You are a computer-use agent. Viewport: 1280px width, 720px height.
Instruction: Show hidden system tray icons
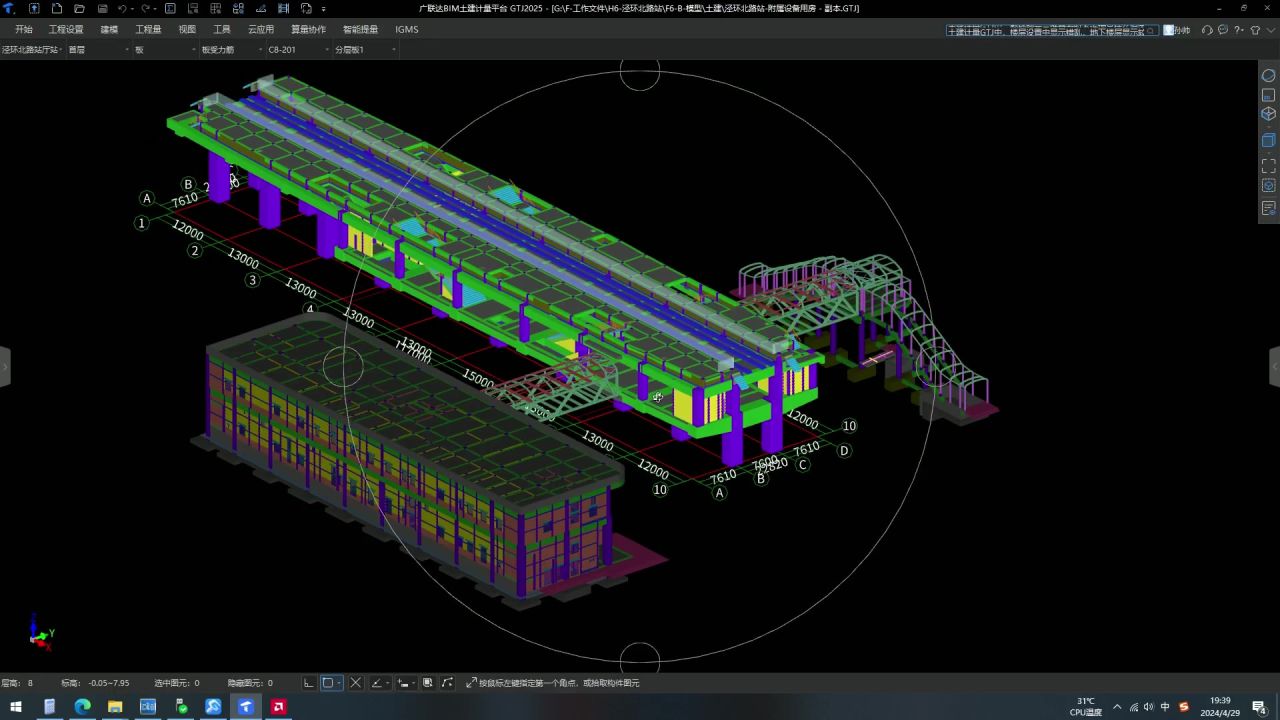(1117, 707)
